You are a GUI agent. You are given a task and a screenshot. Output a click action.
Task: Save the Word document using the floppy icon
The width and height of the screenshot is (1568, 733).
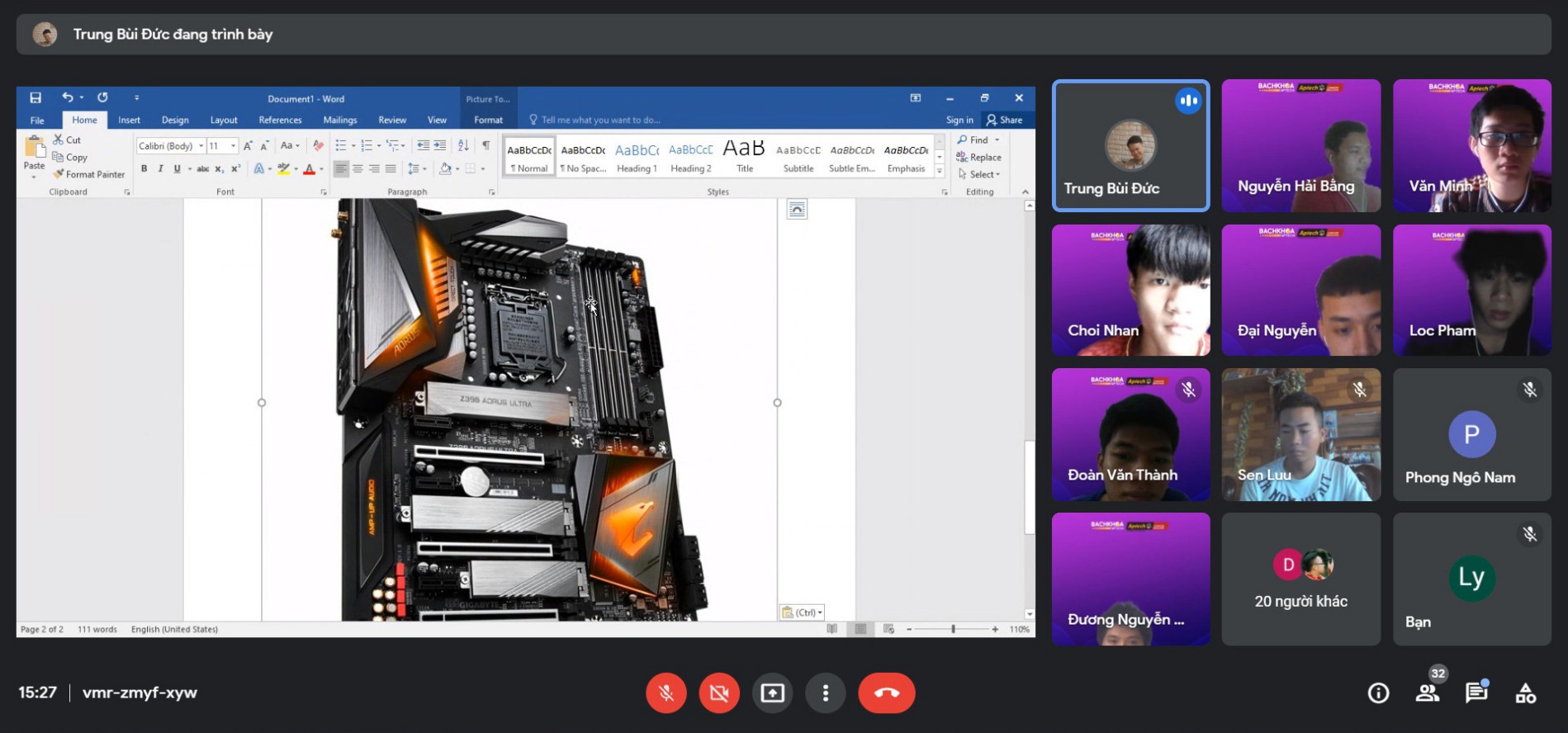click(x=36, y=97)
